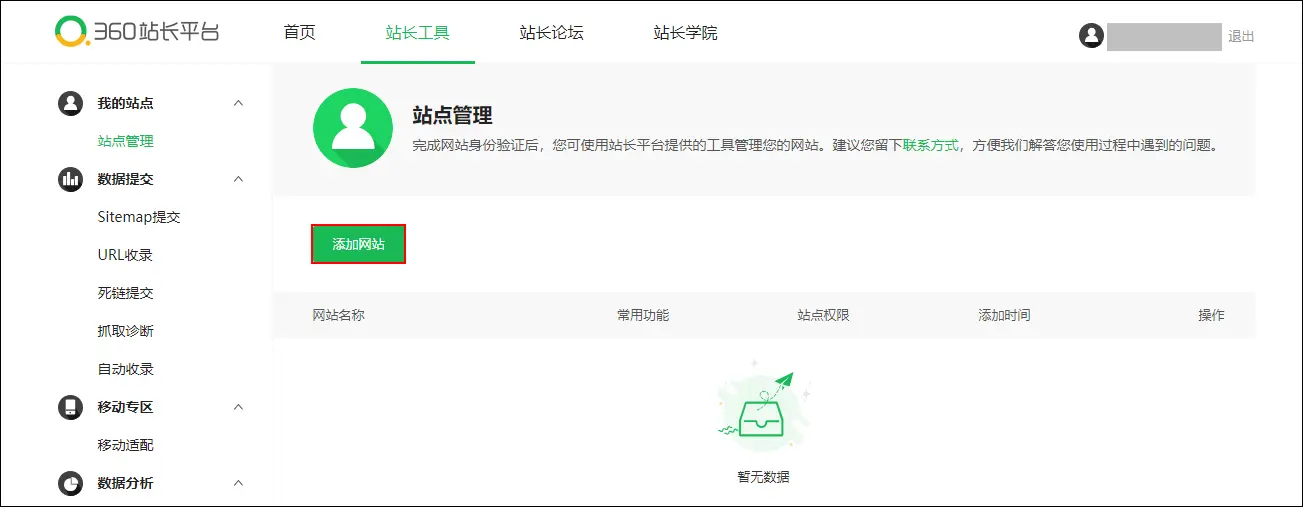Switch to the 站长论坛 tab
Screen dimensions: 1303x507
(x=551, y=33)
